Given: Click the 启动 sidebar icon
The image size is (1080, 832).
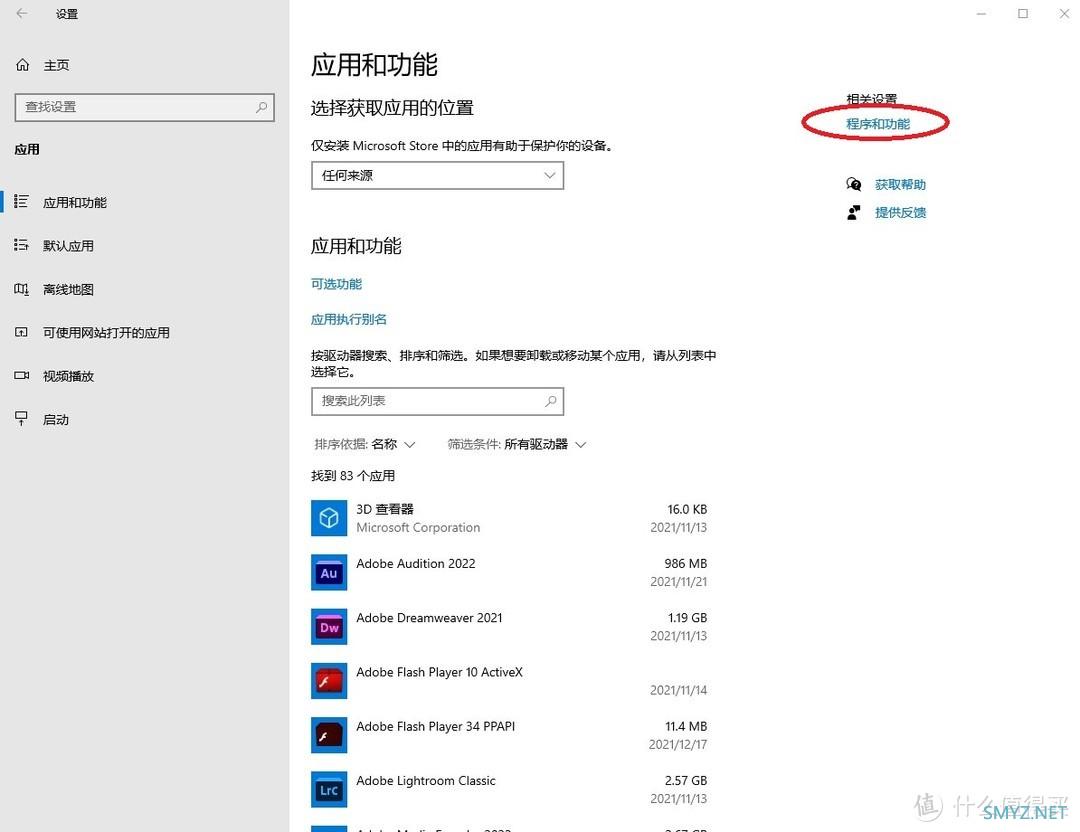Looking at the screenshot, I should [x=21, y=419].
